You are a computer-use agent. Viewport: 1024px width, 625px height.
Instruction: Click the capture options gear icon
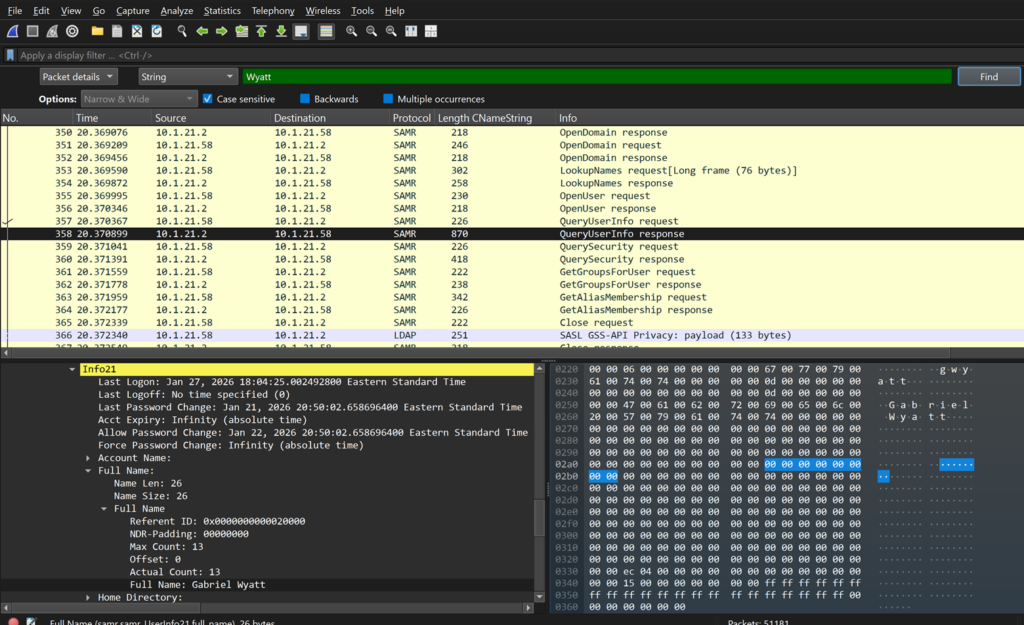click(x=72, y=31)
